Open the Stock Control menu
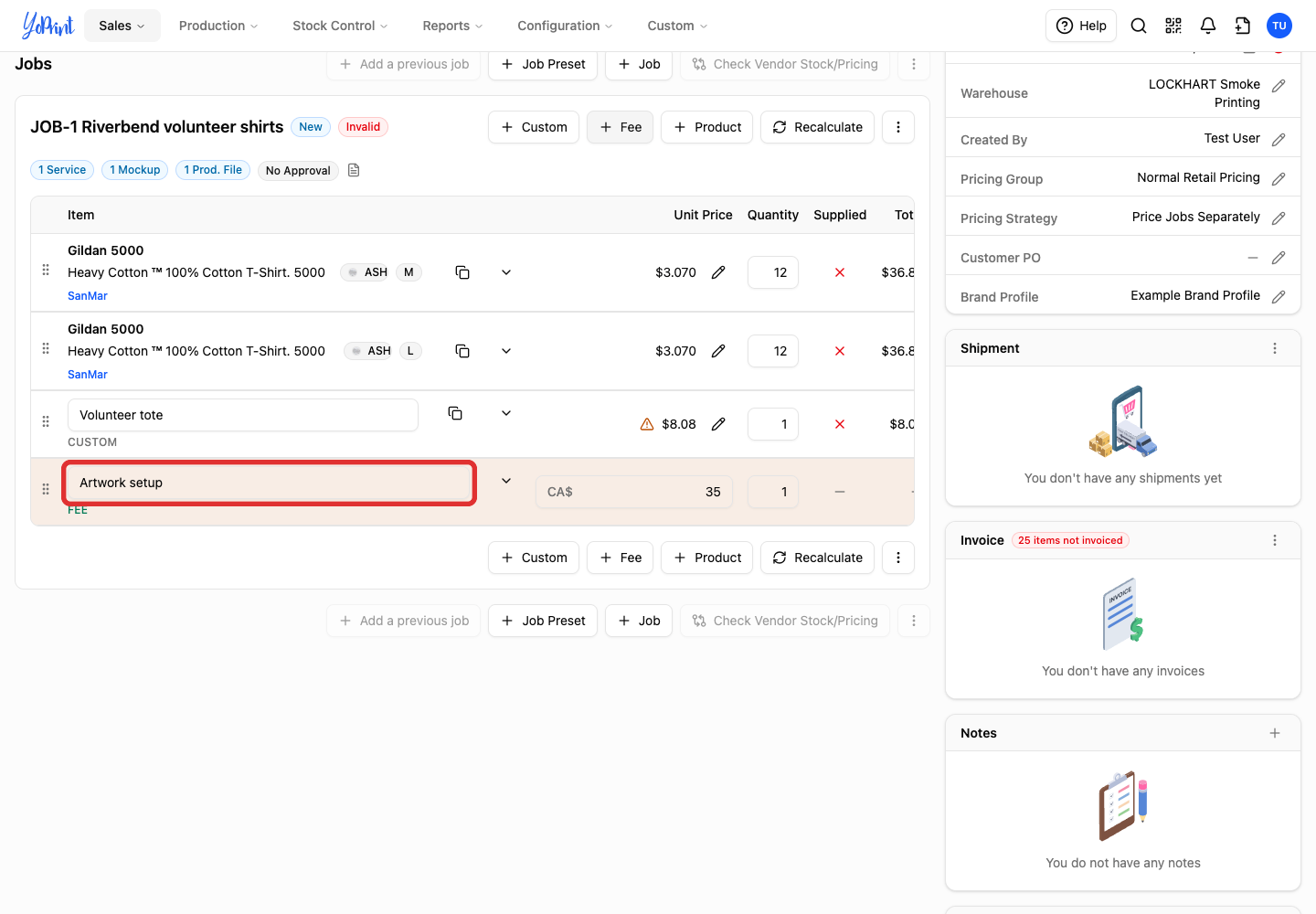This screenshot has height=914, width=1316. pyautogui.click(x=340, y=26)
